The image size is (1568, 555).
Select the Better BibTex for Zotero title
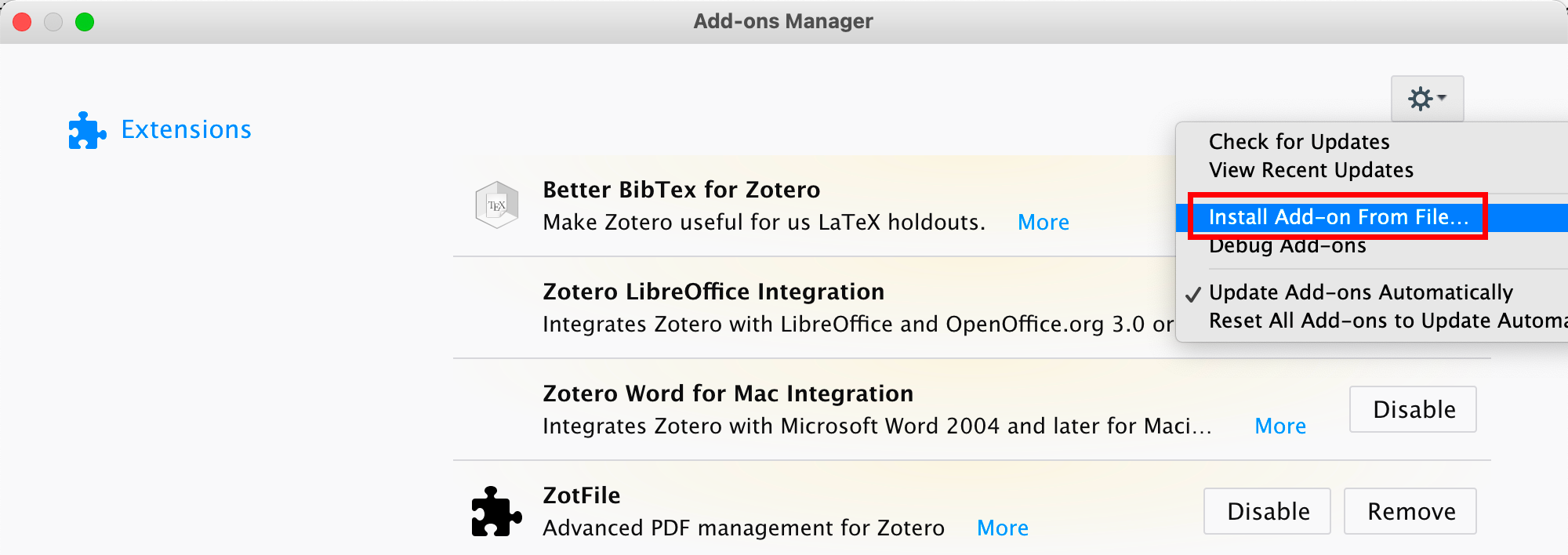click(x=681, y=190)
